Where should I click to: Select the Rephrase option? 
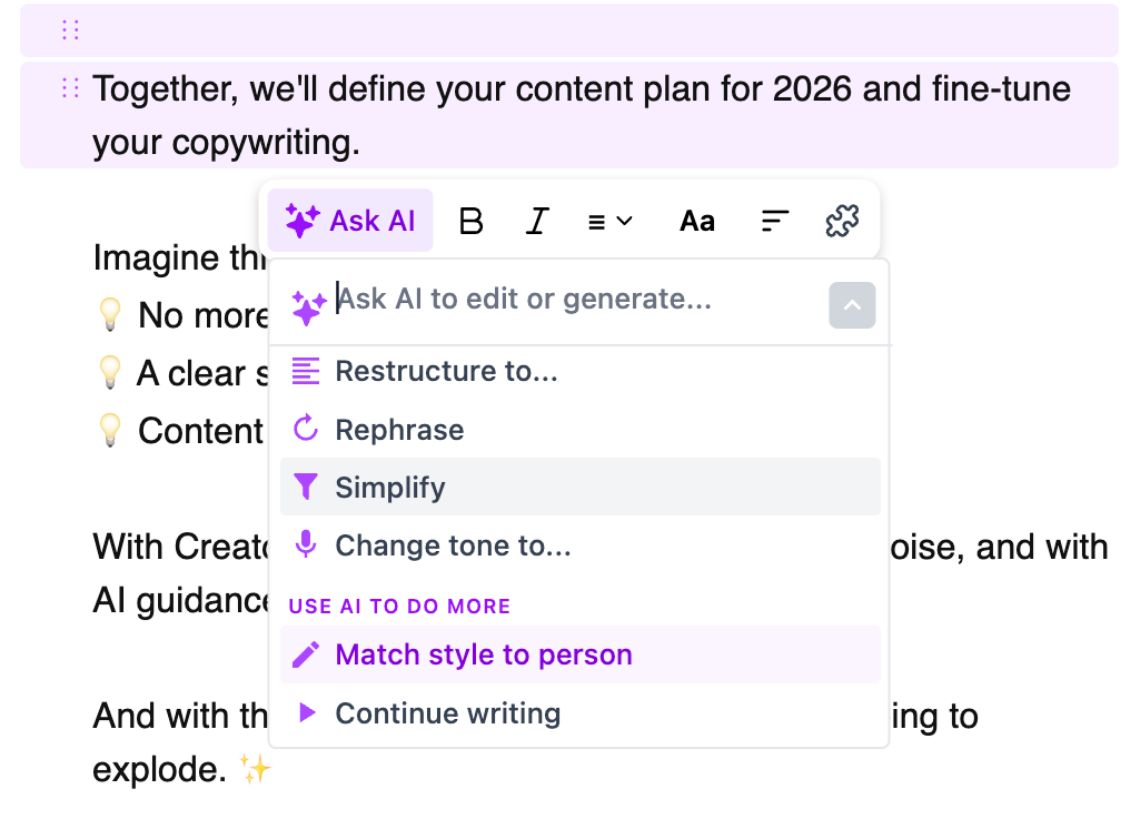(399, 430)
